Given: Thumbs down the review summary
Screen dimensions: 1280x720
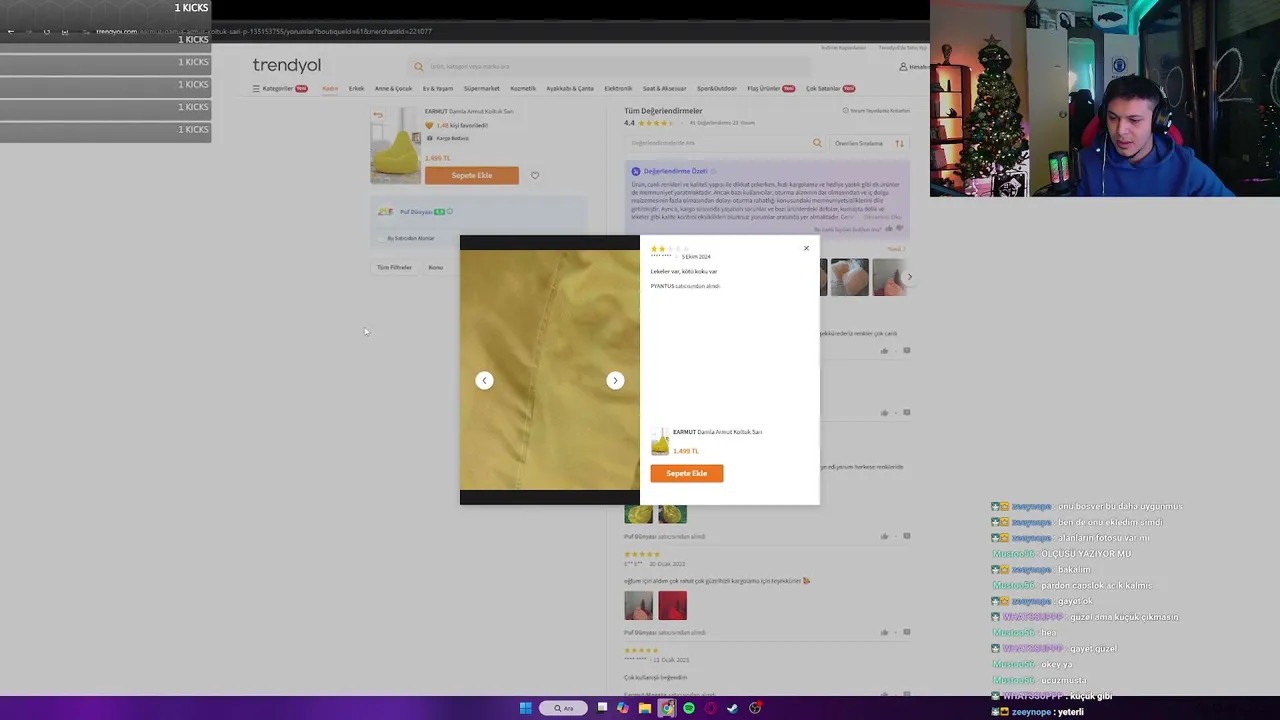Looking at the screenshot, I should [899, 229].
